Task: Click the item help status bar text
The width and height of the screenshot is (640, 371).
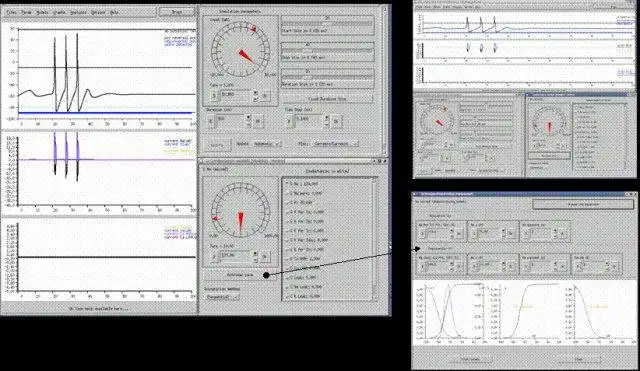Action: point(98,309)
